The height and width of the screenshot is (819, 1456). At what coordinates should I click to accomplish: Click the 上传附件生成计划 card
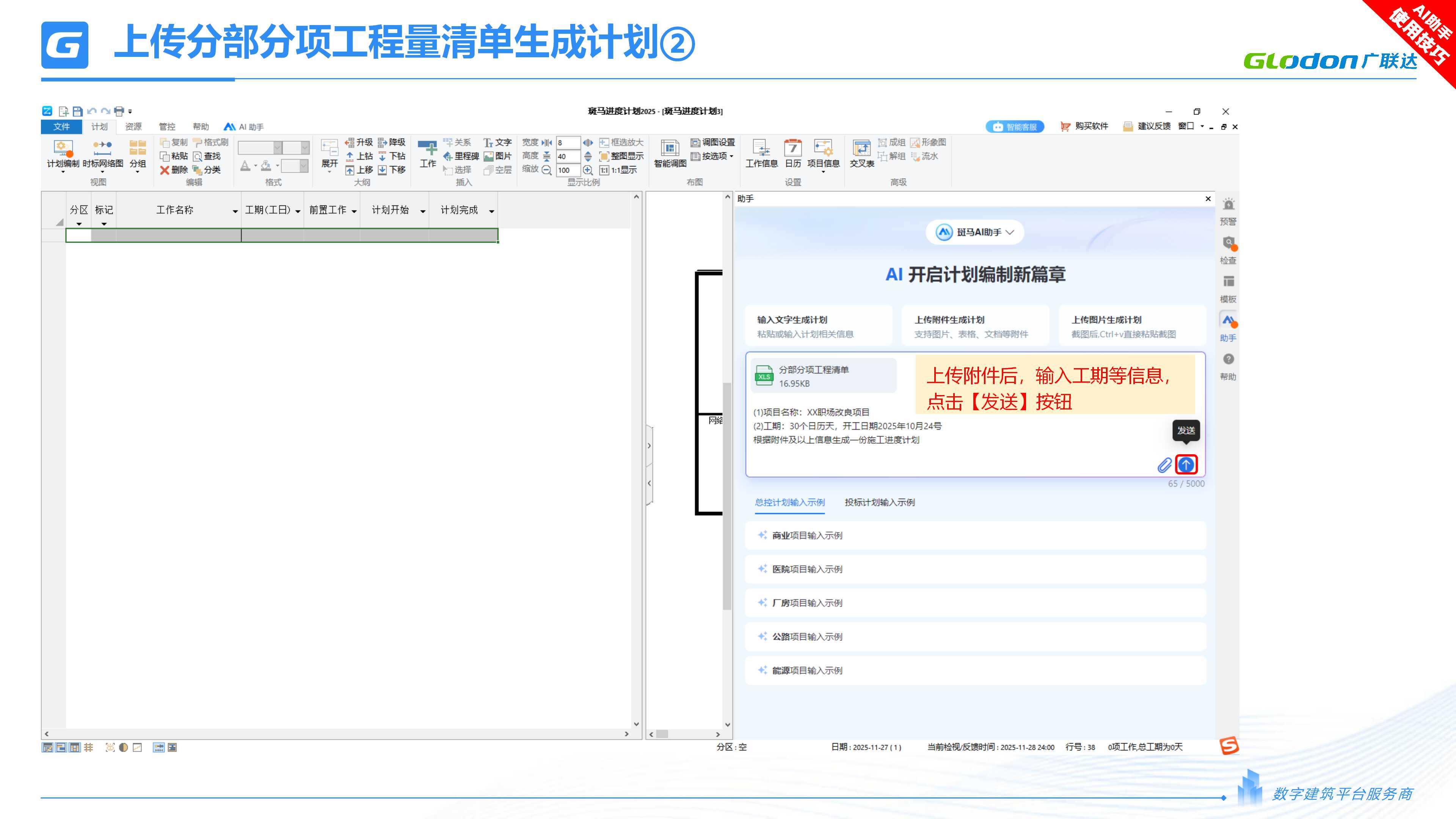click(x=975, y=326)
